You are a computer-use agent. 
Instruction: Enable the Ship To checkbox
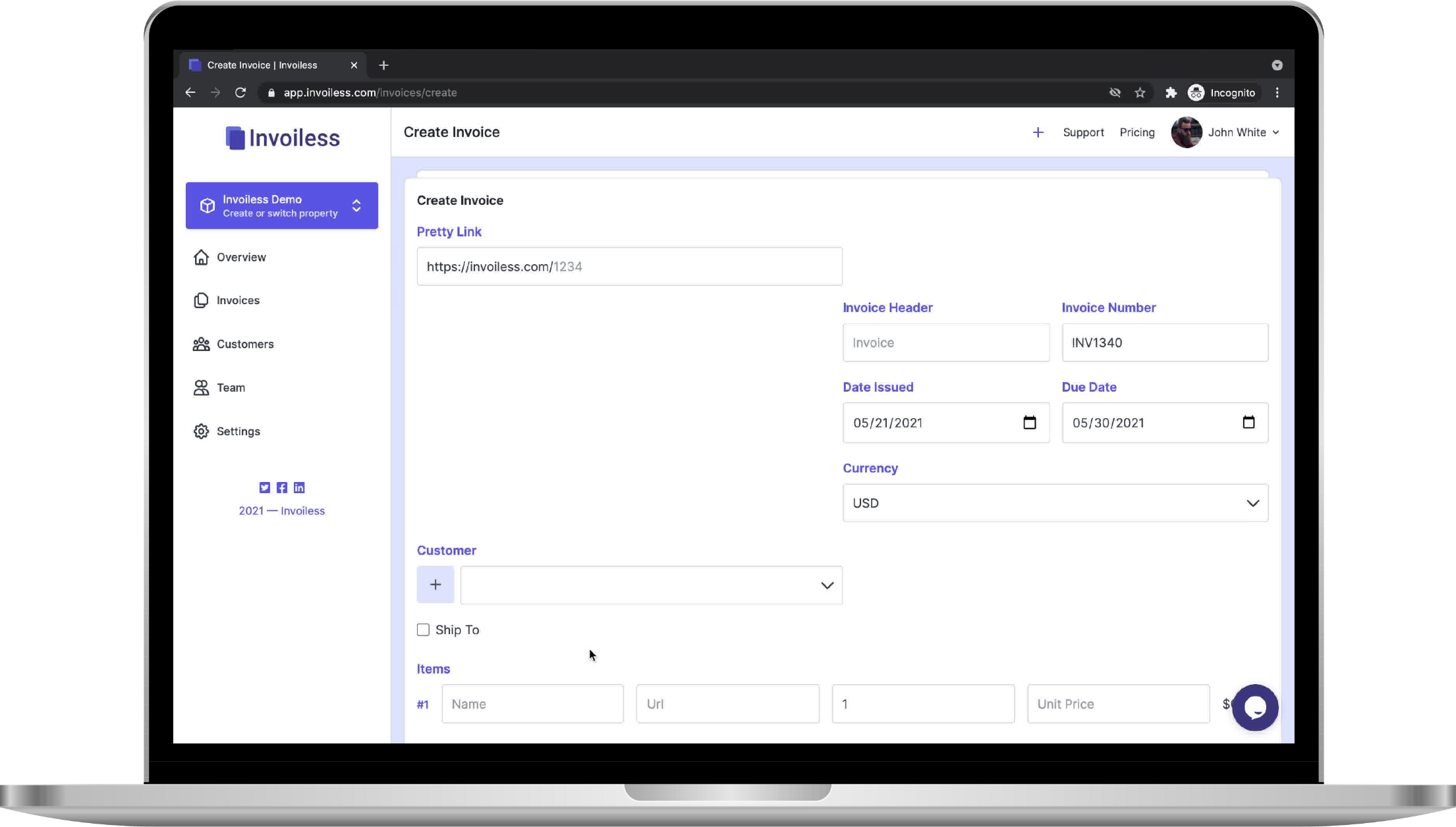coord(422,629)
